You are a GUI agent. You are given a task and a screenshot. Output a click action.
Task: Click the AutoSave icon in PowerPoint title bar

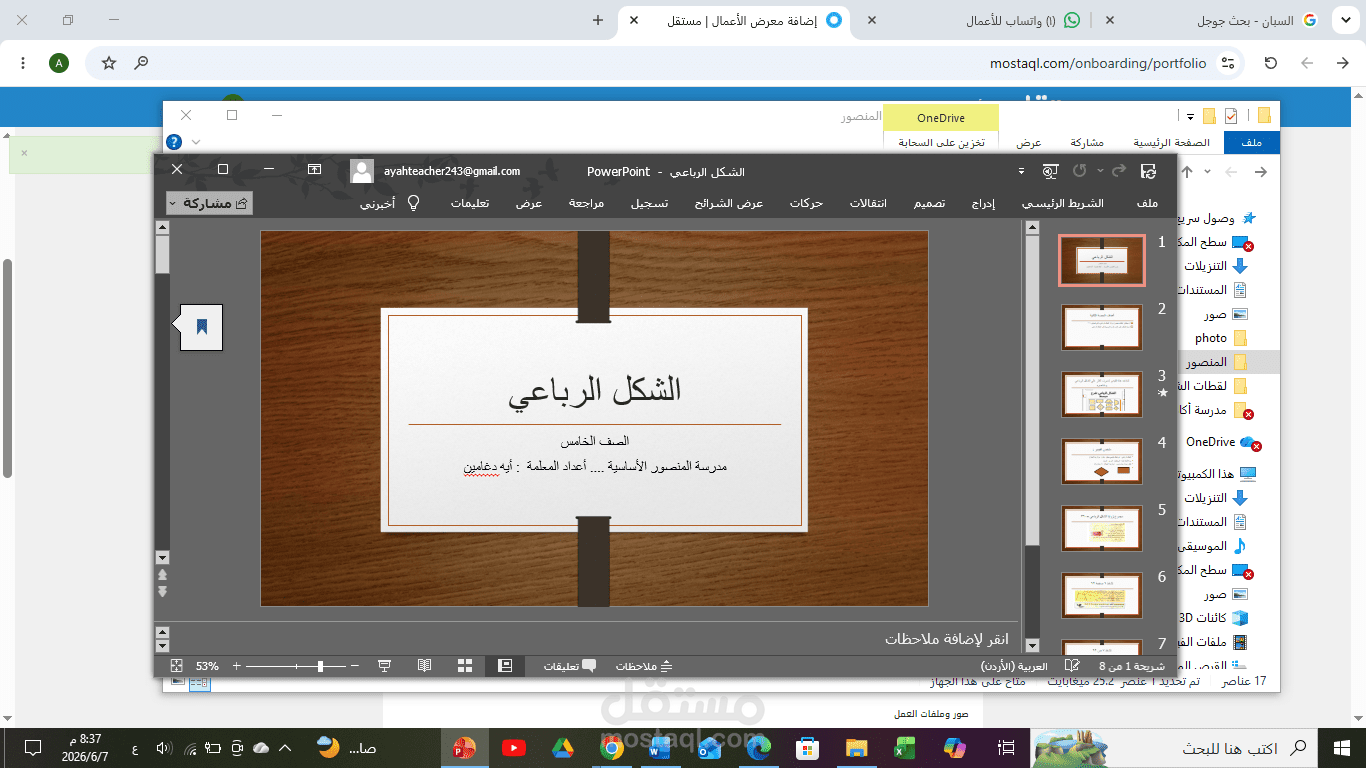1148,171
